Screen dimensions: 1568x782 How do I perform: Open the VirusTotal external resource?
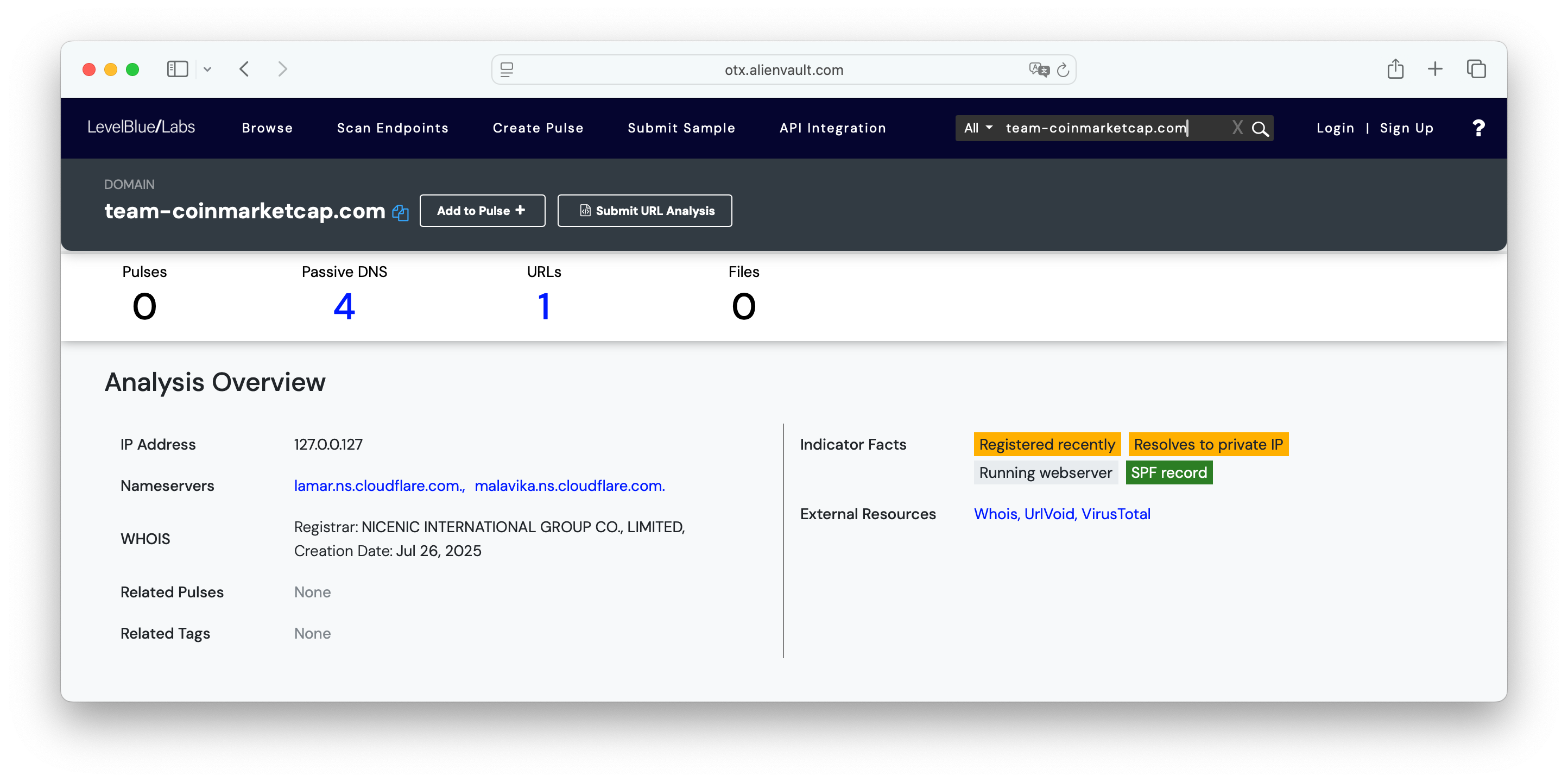(1116, 514)
